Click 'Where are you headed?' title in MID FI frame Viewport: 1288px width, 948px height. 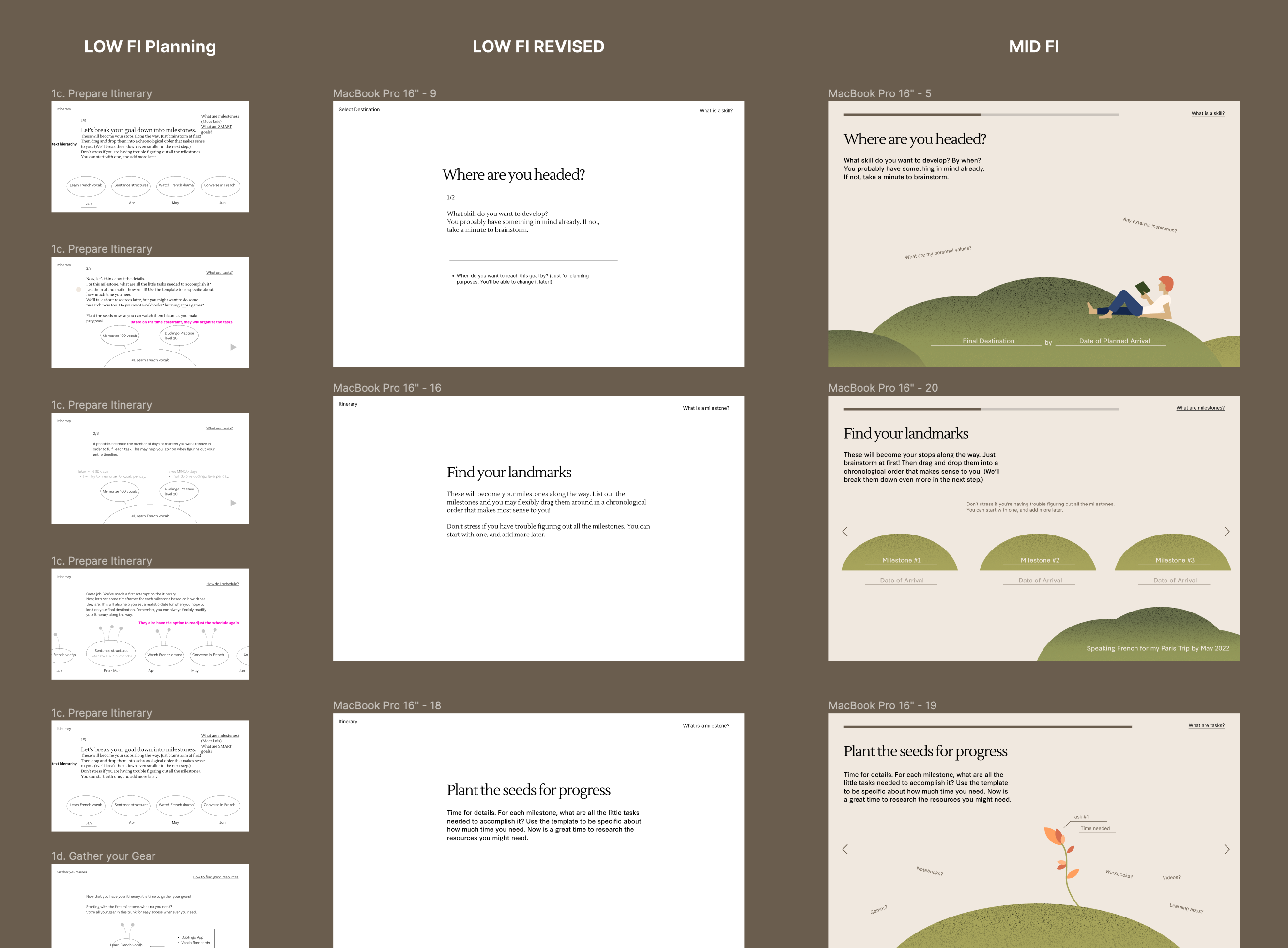click(915, 139)
